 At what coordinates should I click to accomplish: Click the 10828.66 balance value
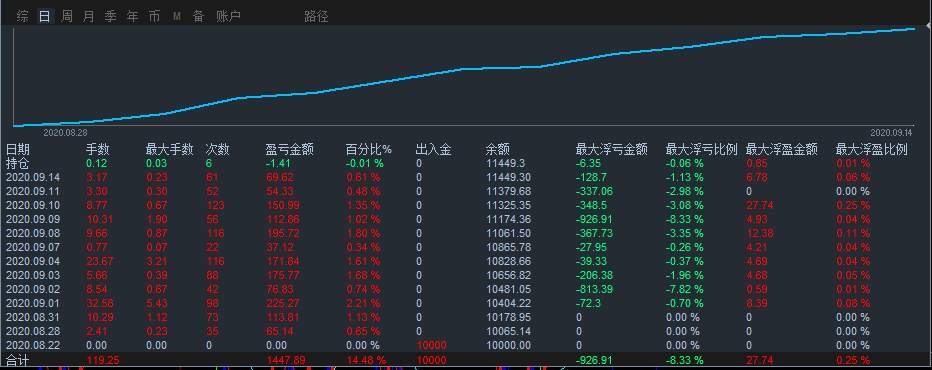(x=508, y=261)
